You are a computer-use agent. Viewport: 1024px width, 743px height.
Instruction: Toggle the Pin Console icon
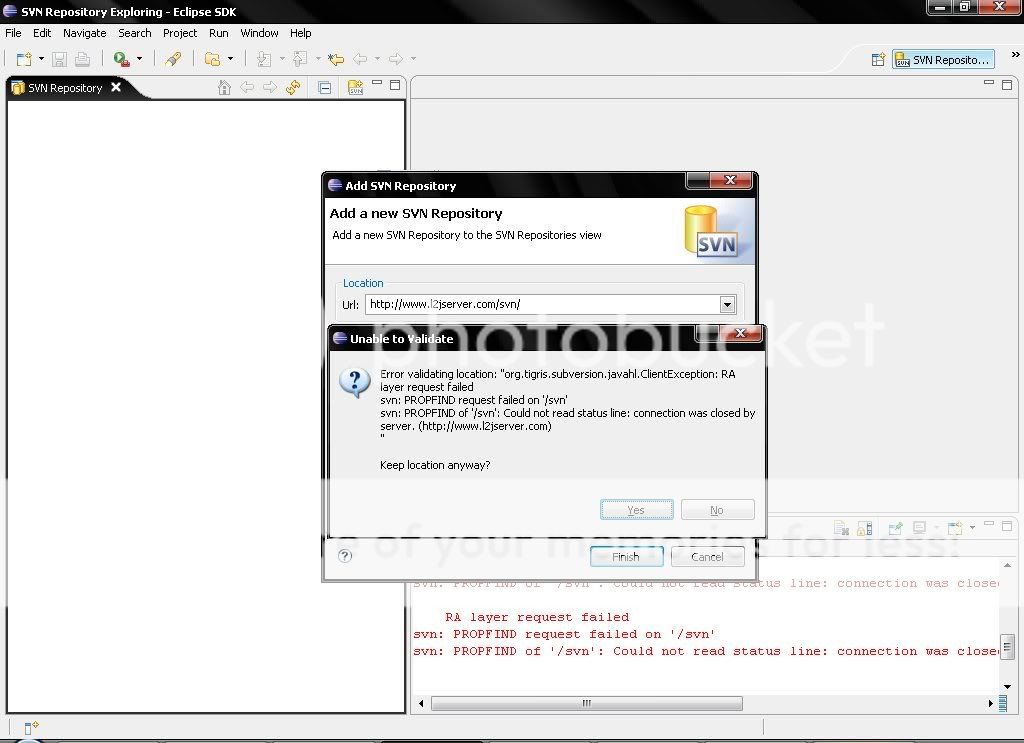click(895, 528)
